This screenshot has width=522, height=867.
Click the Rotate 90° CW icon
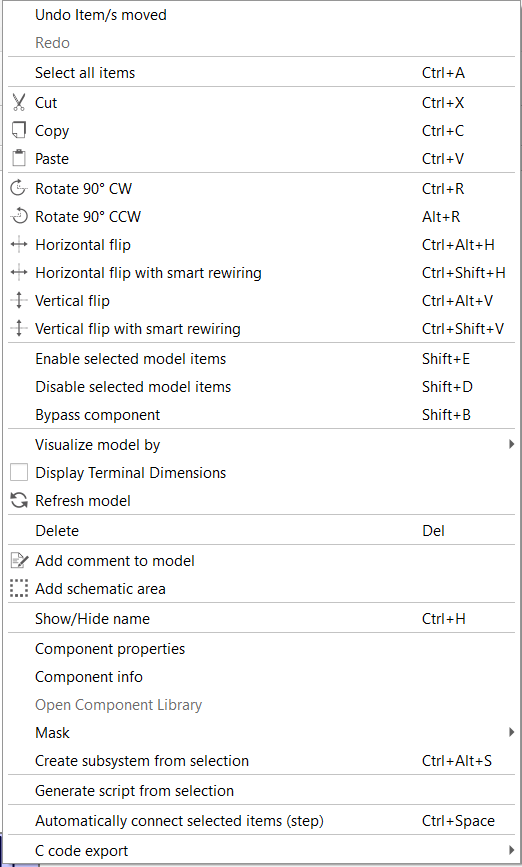coord(19,189)
